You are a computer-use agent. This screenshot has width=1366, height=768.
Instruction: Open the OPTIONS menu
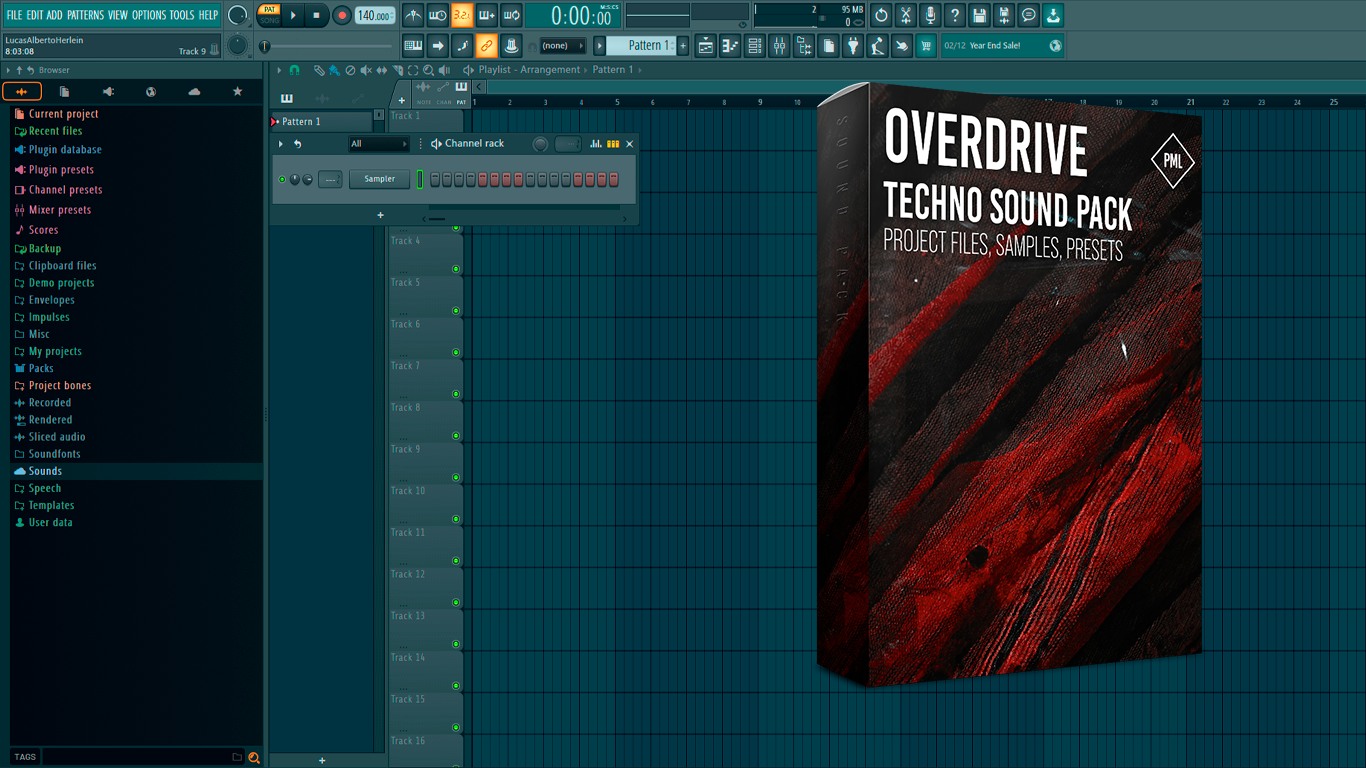tap(149, 15)
